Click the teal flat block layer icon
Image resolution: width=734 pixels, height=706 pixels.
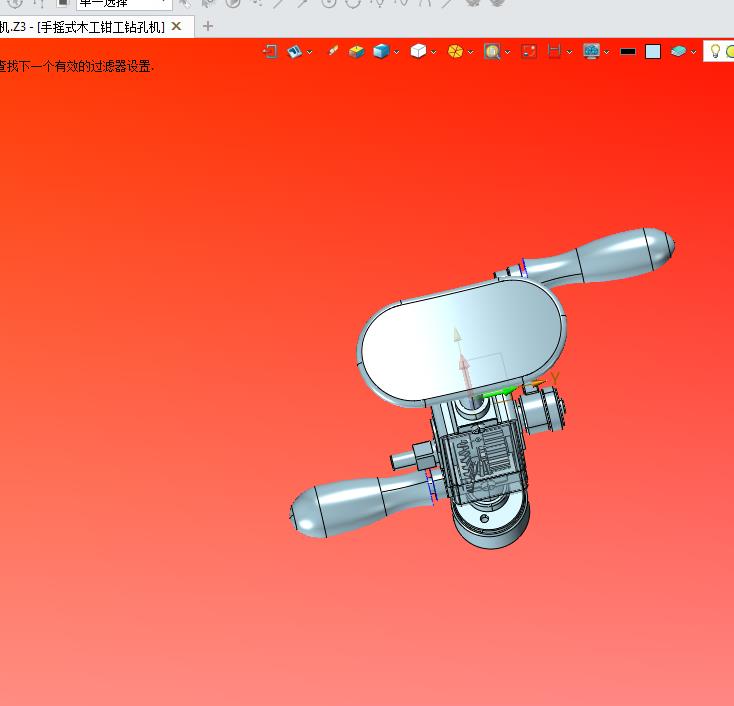point(678,51)
